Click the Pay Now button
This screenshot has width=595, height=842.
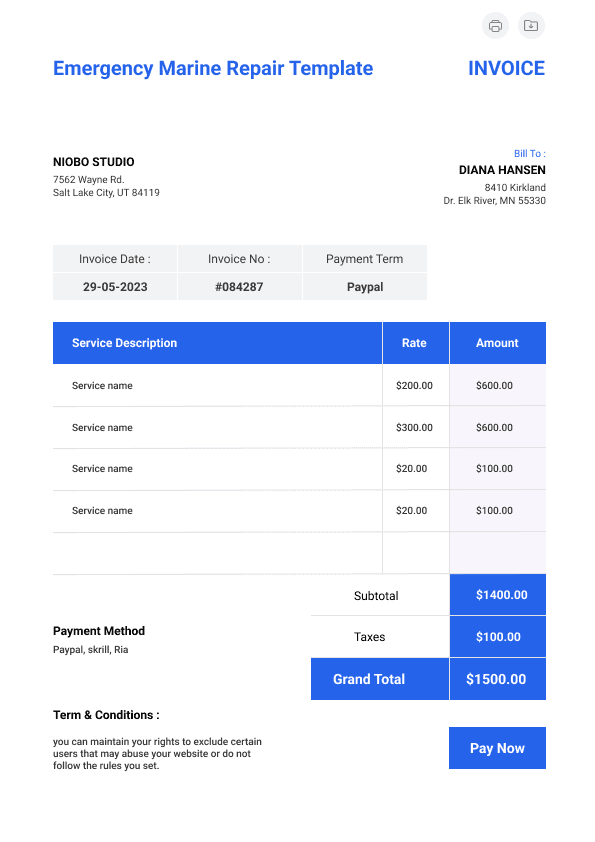click(x=497, y=748)
